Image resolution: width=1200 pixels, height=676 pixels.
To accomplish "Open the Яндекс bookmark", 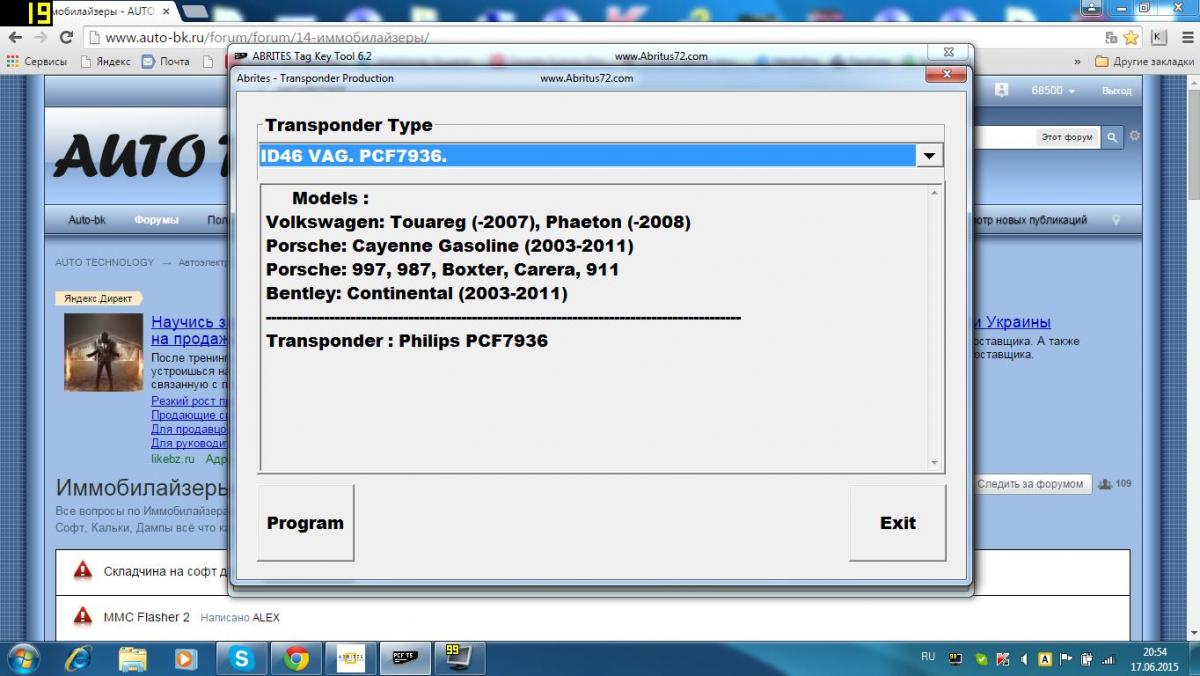I will 105,61.
